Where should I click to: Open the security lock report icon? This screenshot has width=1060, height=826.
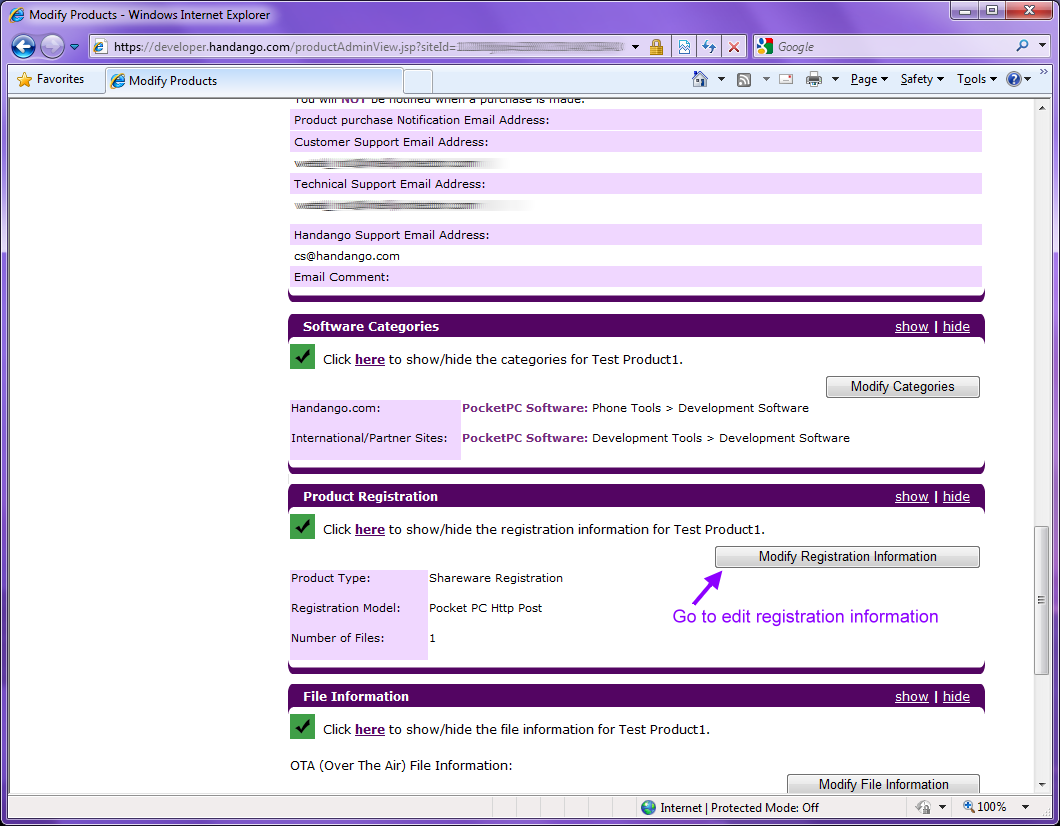point(656,47)
